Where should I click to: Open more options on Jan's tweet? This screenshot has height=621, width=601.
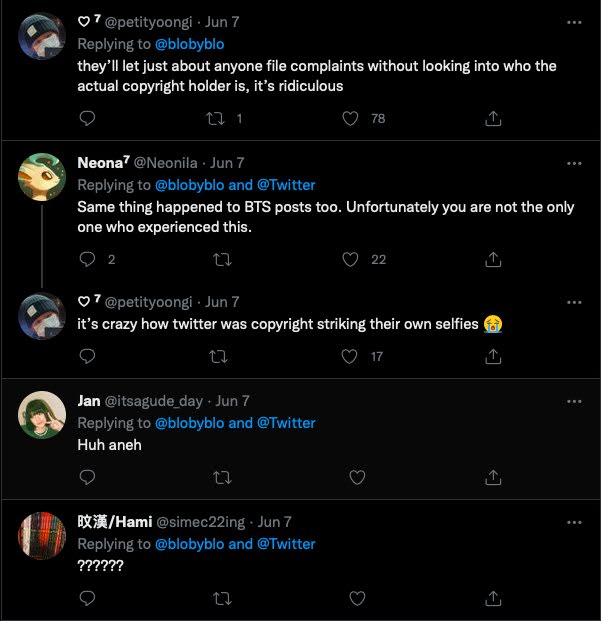pos(574,401)
